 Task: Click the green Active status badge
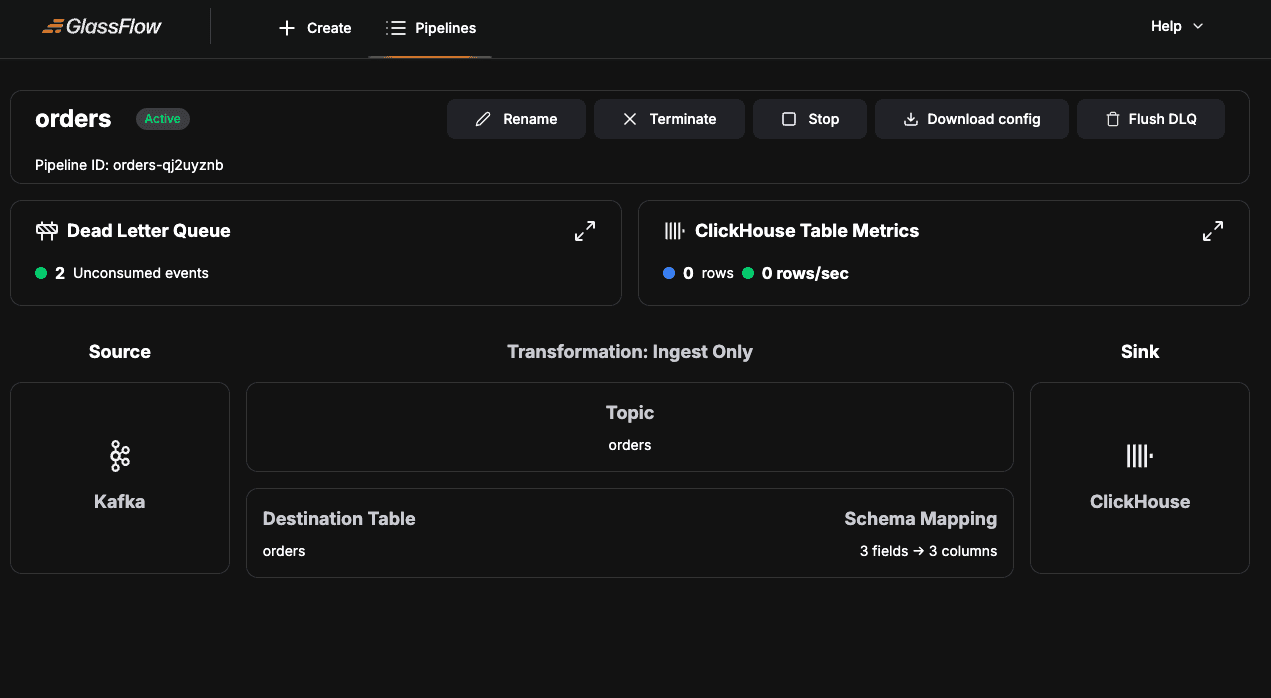tap(162, 118)
